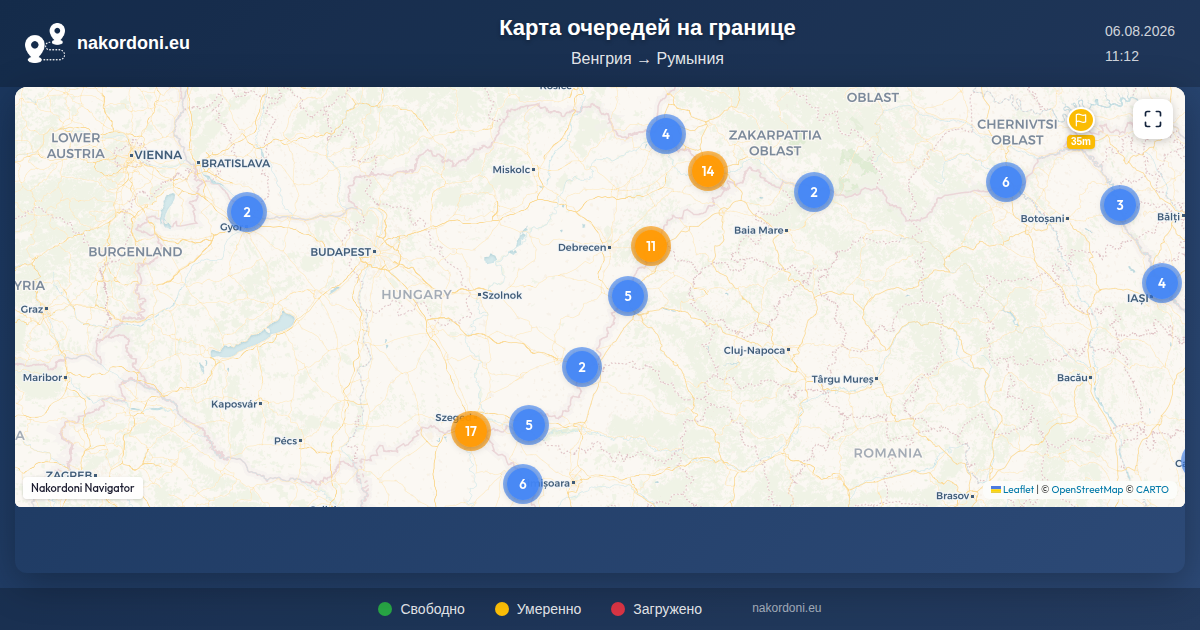The width and height of the screenshot is (1200, 630).
Task: Click the ROMANIA country label
Action: 888,453
